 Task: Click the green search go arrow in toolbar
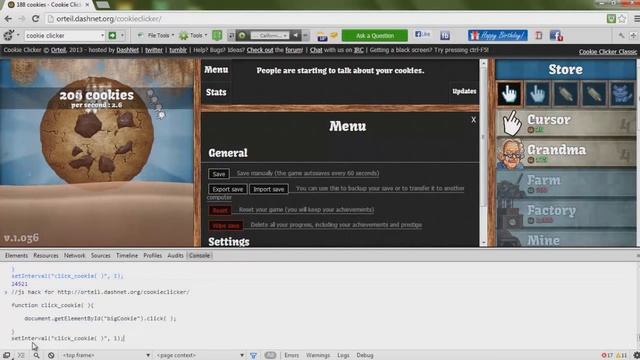coord(112,36)
